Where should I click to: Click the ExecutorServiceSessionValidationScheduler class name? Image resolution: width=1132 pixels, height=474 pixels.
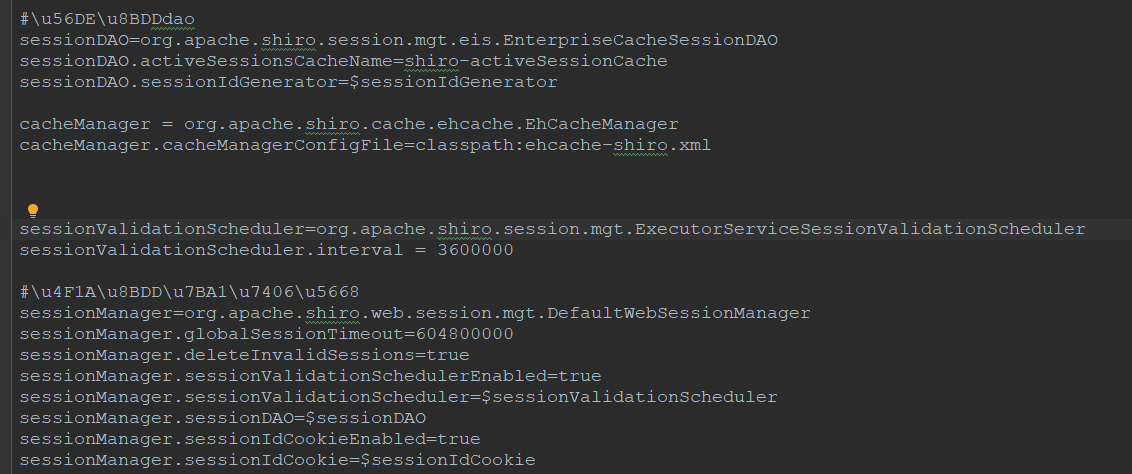[861, 229]
